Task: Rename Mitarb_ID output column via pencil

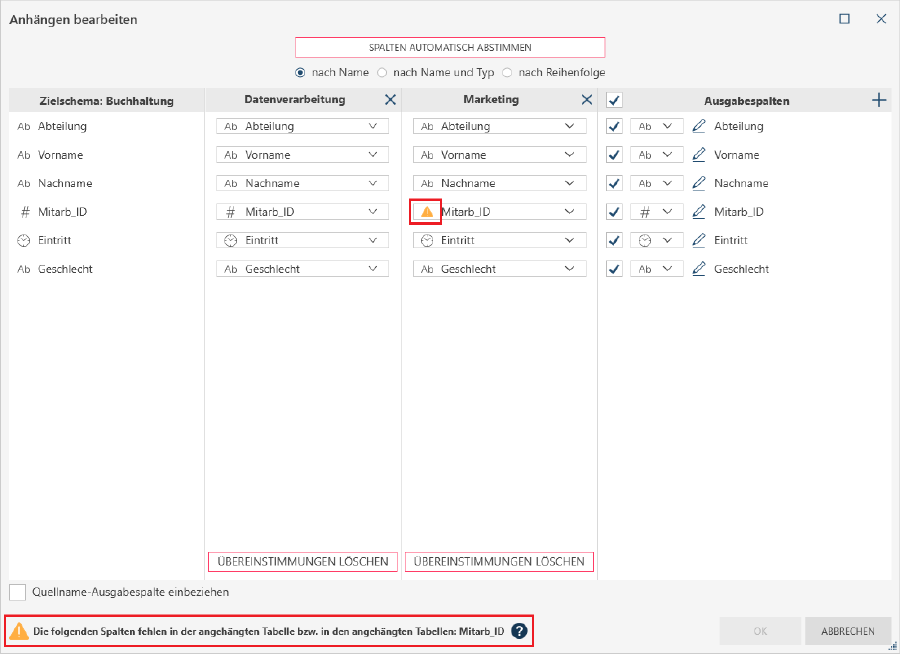Action: pos(699,212)
